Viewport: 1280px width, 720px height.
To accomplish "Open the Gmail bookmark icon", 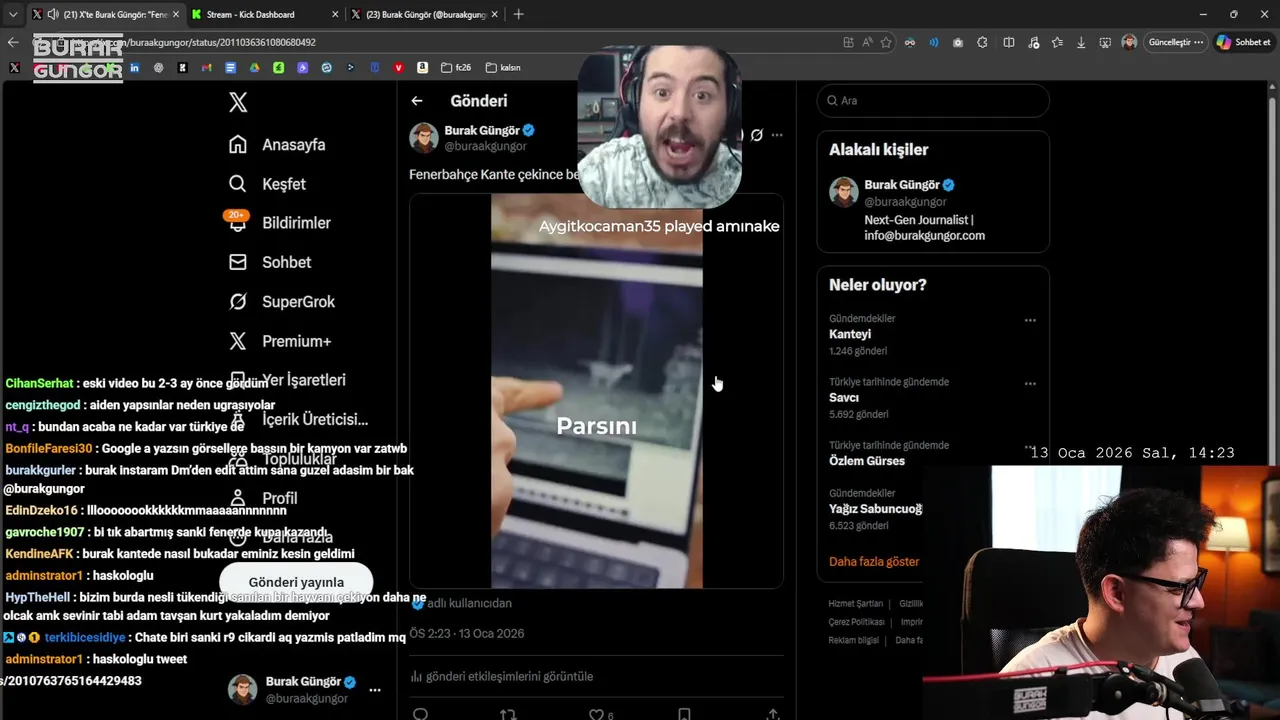I will coord(206,68).
